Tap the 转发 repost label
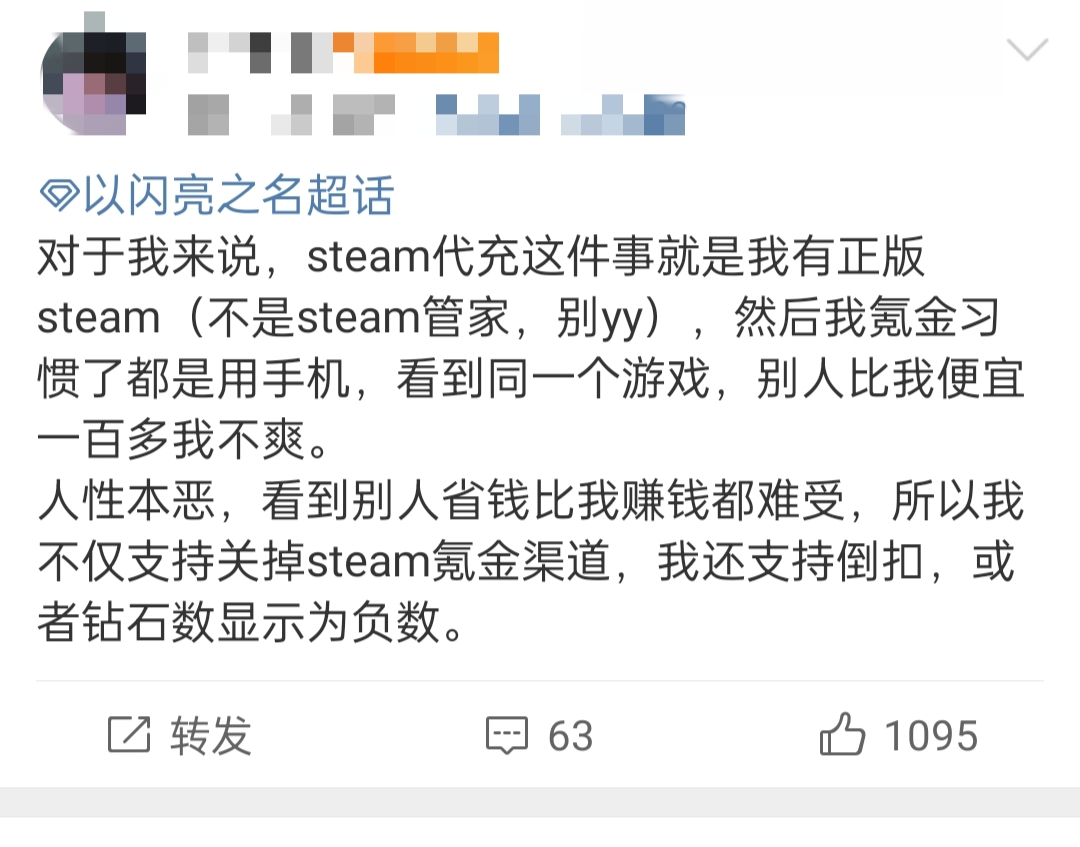 [x=211, y=735]
